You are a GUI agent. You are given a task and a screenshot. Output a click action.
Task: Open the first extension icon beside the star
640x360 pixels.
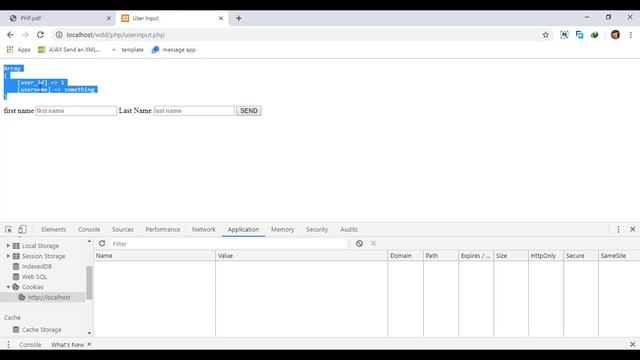[x=564, y=35]
